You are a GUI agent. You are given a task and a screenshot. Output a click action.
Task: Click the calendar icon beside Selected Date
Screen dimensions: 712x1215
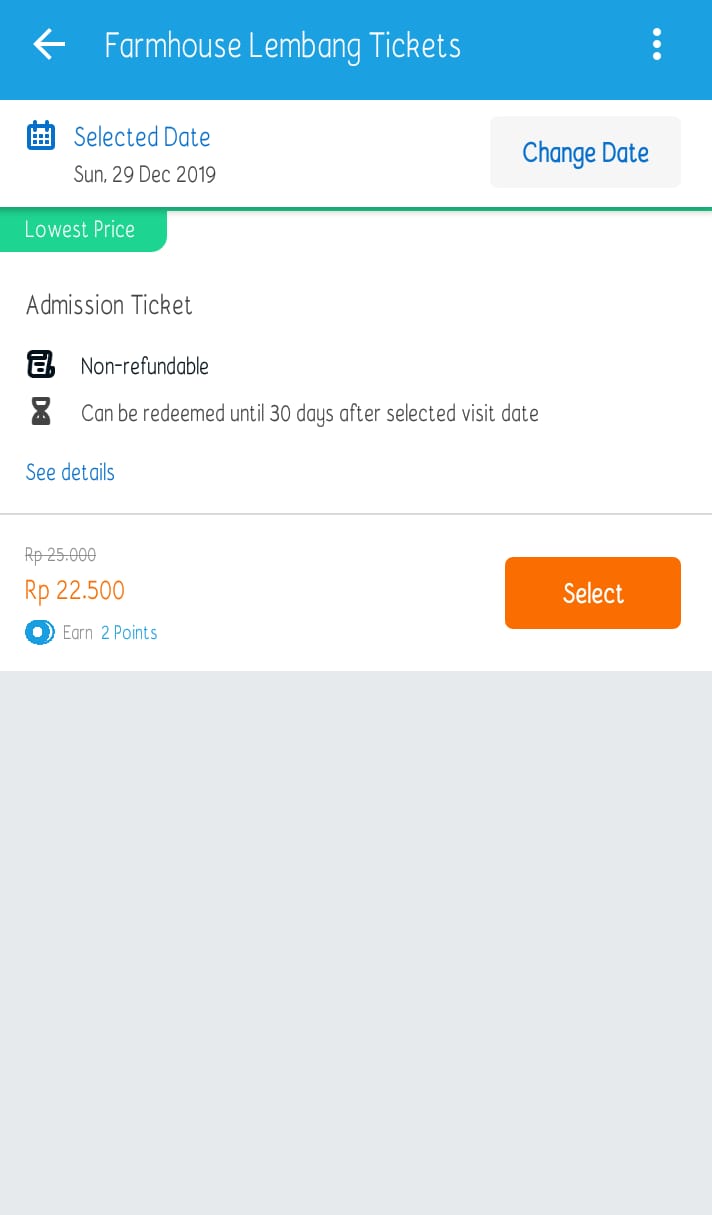(x=41, y=136)
